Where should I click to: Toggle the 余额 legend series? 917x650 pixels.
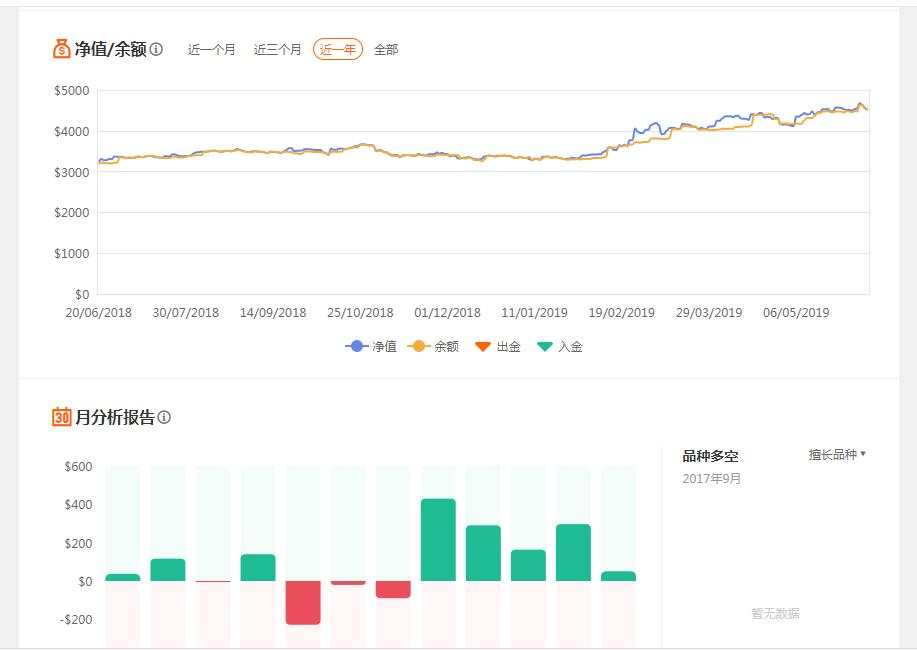click(433, 346)
